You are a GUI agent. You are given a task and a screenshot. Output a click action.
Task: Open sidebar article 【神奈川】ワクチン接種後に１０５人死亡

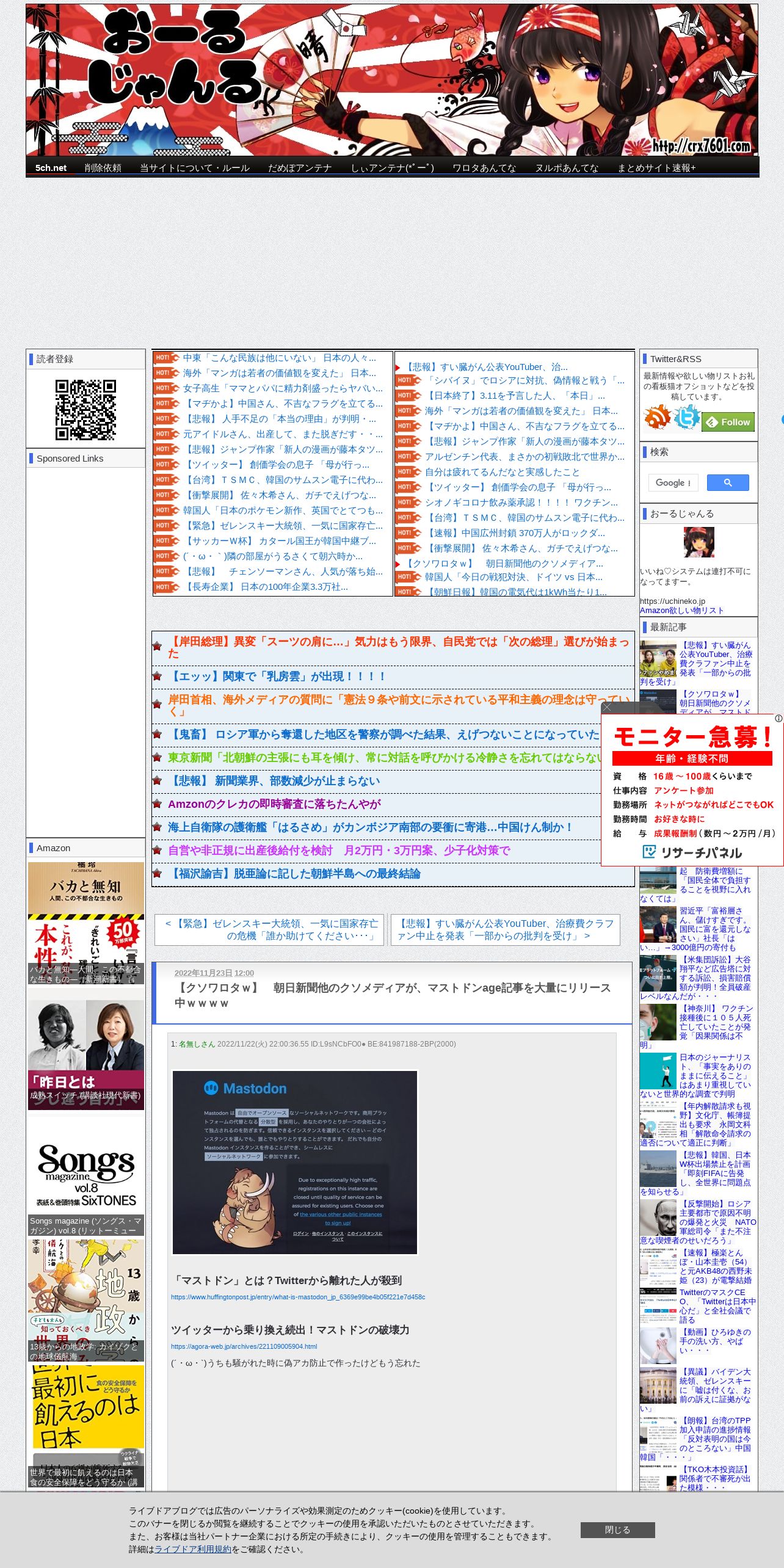697,1027
